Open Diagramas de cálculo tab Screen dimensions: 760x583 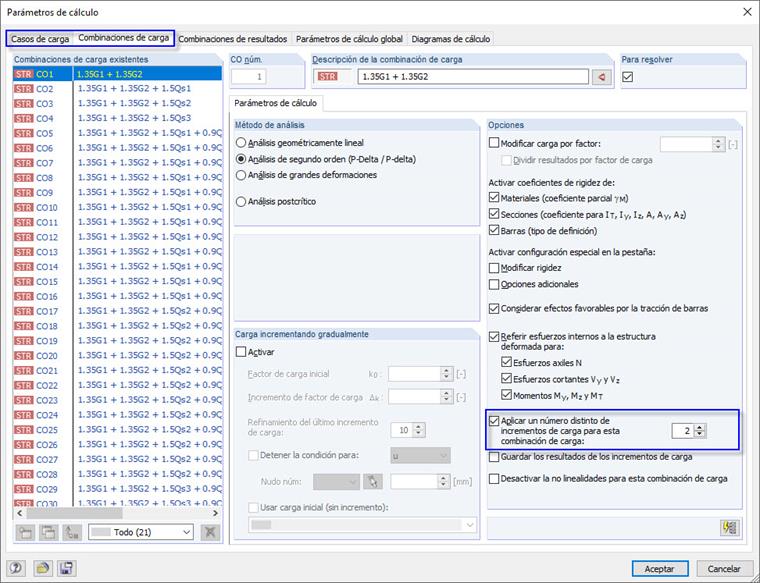tap(451, 39)
